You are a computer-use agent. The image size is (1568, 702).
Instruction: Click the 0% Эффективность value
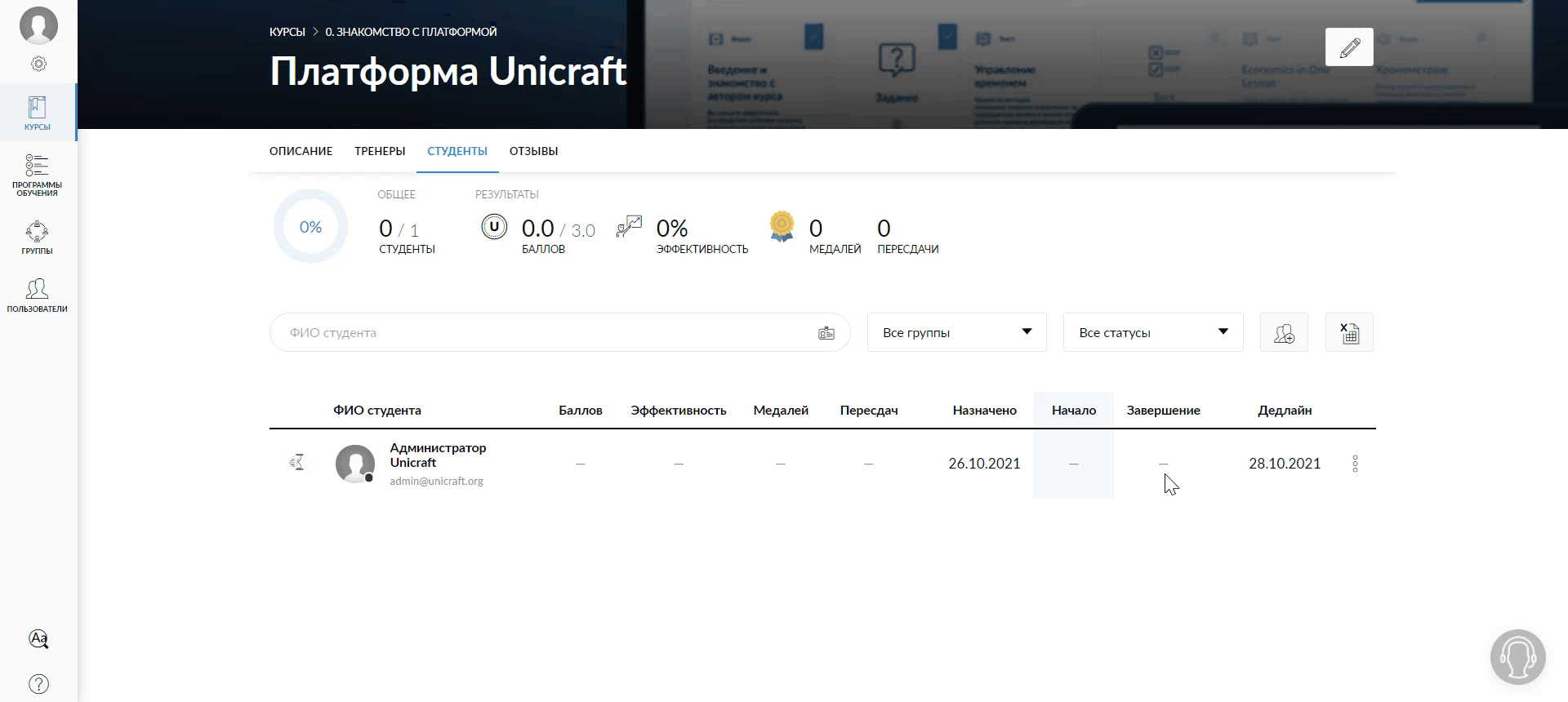click(x=702, y=236)
